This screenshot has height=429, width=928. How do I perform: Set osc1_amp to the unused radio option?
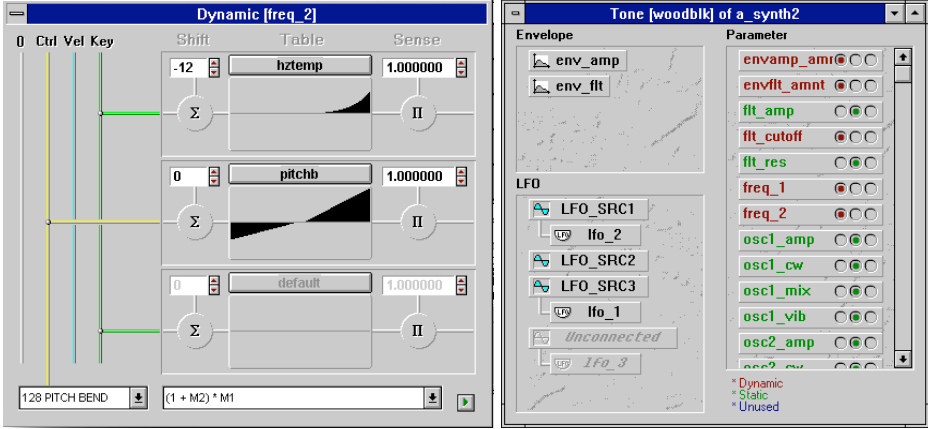click(871, 240)
